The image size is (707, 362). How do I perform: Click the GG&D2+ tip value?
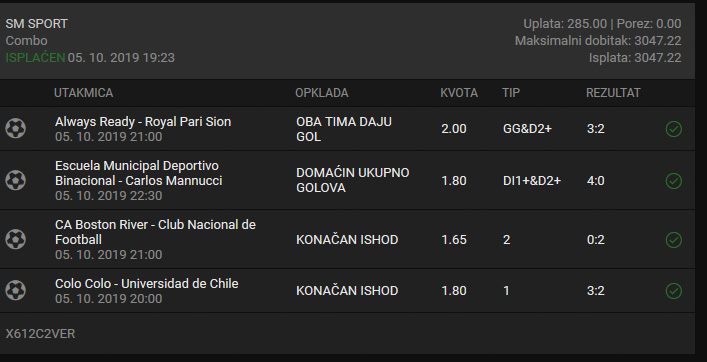pyautogui.click(x=527, y=129)
